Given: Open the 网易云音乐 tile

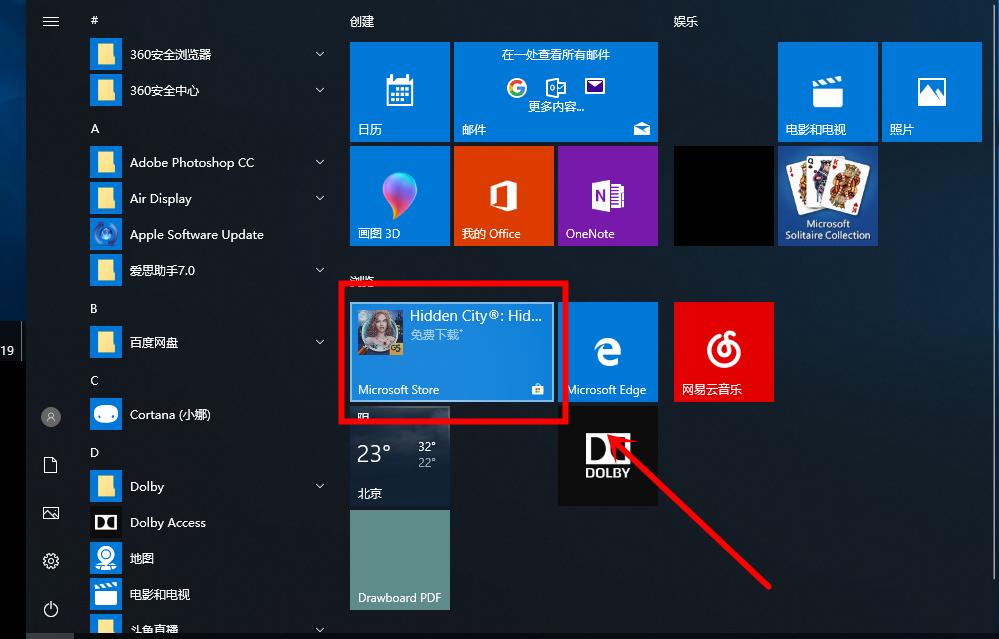Looking at the screenshot, I should [x=723, y=351].
